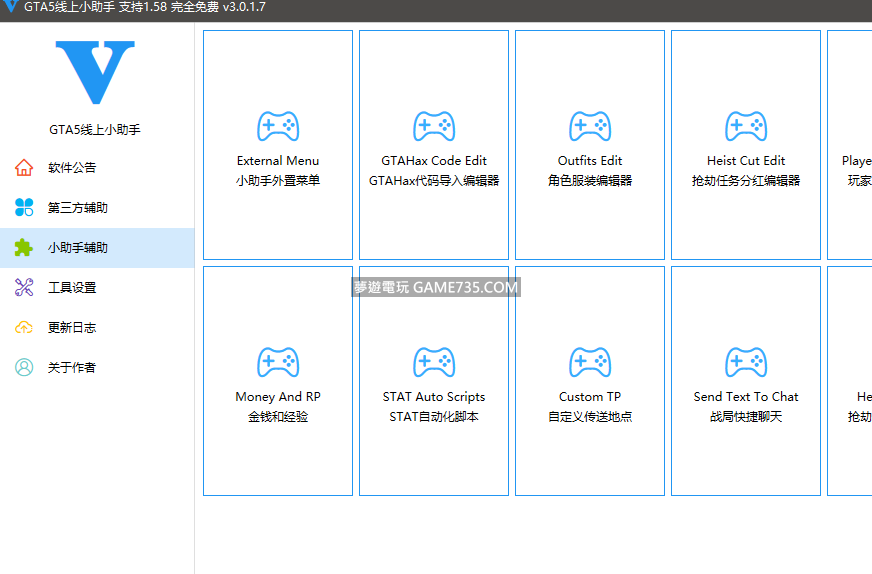872x574 pixels.
Task: Click the house icon beside 软件公告
Action: [x=24, y=168]
